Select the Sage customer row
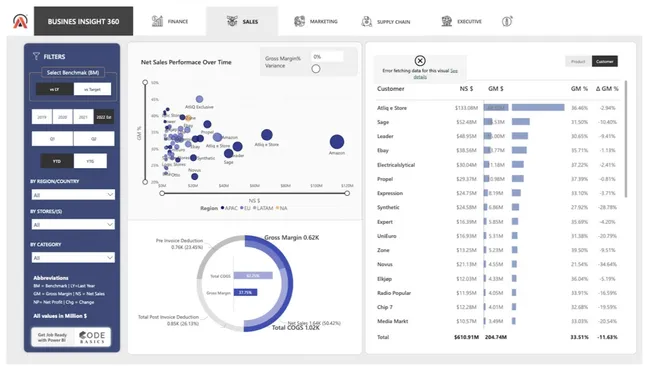The width and height of the screenshot is (650, 366). [497, 122]
